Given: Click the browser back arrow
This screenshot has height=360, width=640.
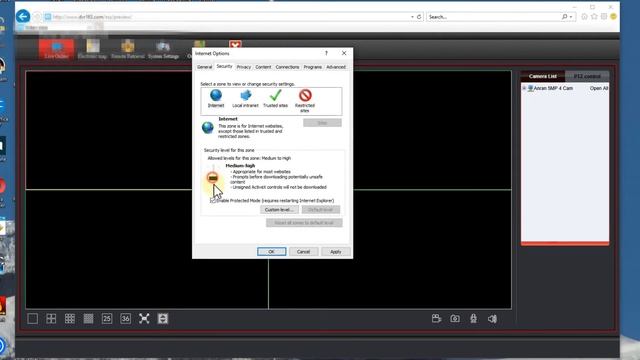Looking at the screenshot, I should coord(23,16).
